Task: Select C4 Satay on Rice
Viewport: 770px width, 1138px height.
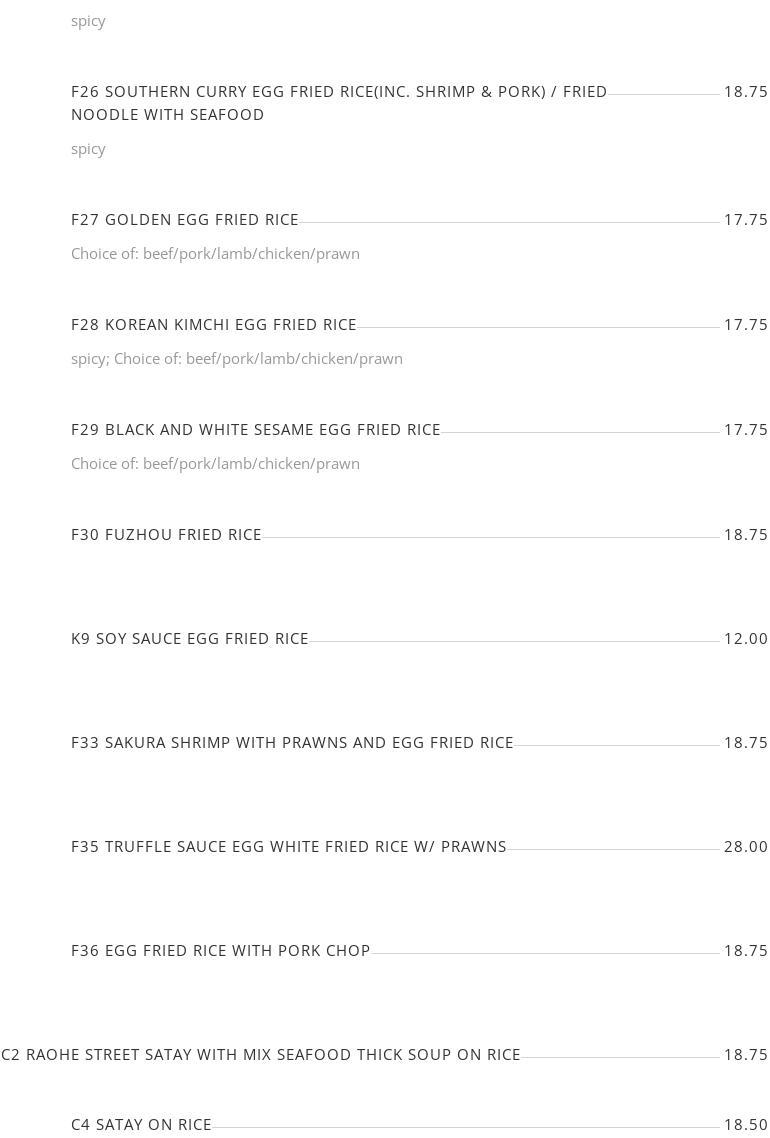Action: [x=141, y=1125]
